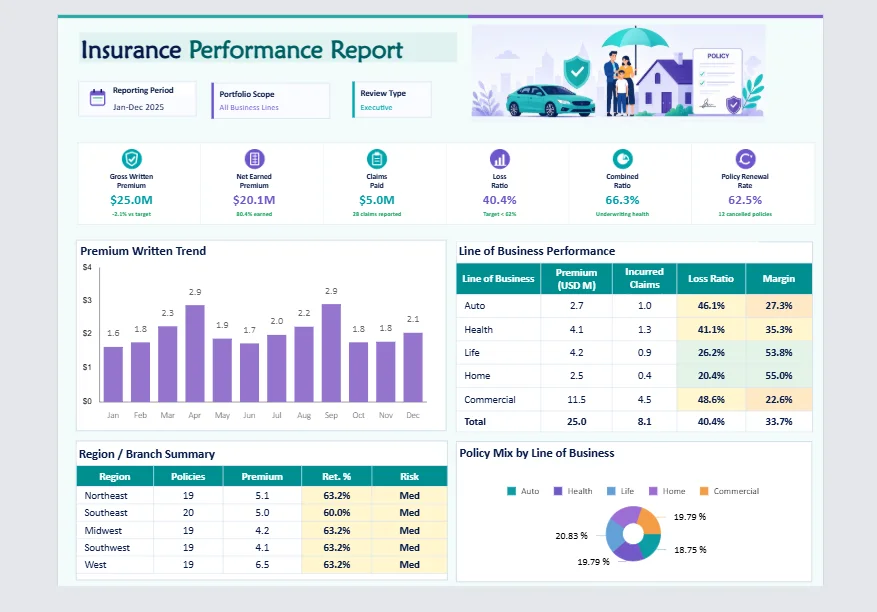Click the Premium Written Trend heading
This screenshot has height=612, width=877.
click(x=143, y=251)
